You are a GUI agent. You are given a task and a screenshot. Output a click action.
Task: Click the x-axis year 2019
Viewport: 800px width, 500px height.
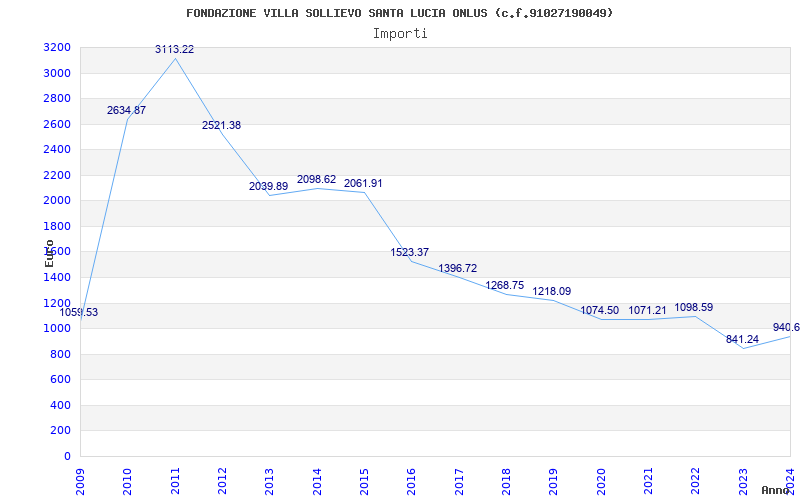tap(554, 481)
